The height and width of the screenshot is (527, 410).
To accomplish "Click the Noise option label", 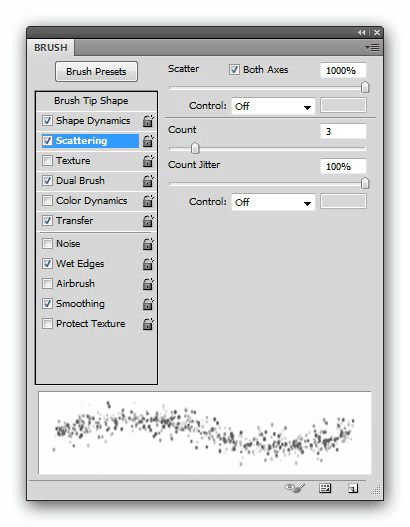I will (x=68, y=243).
